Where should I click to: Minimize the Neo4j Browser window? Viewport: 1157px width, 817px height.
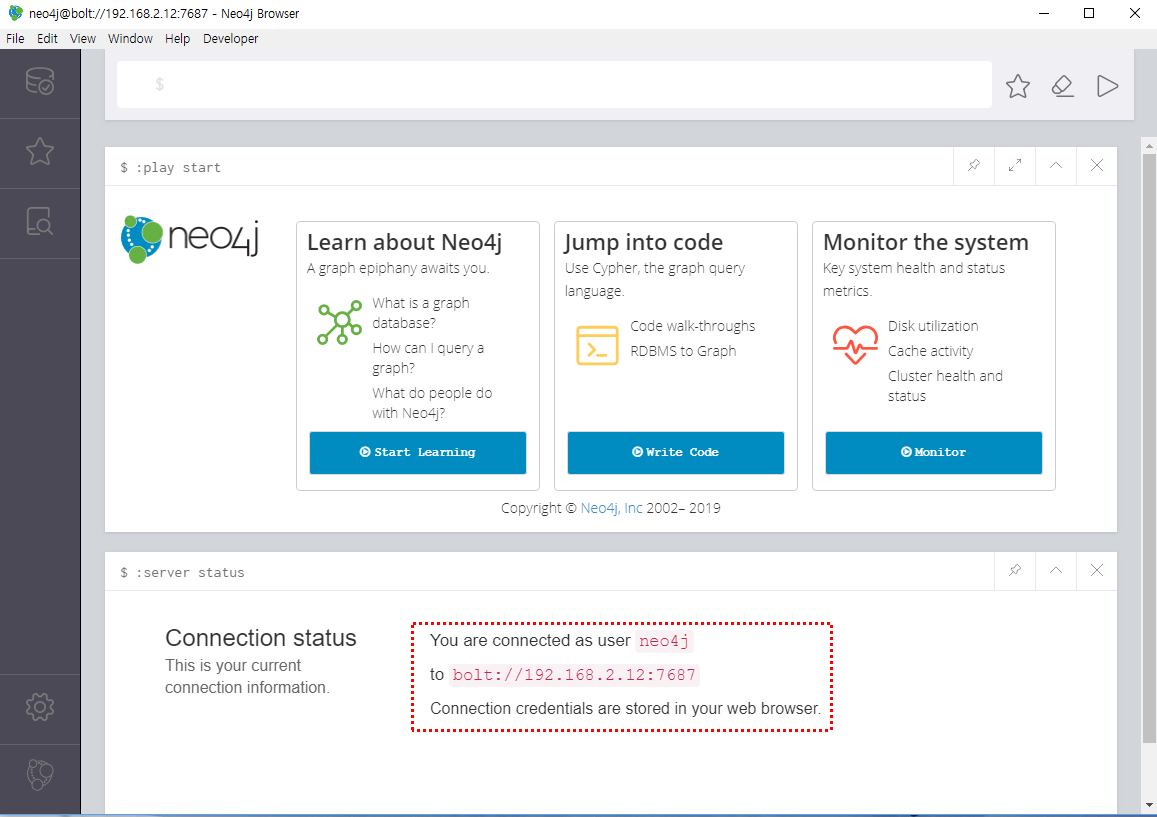[x=1044, y=13]
